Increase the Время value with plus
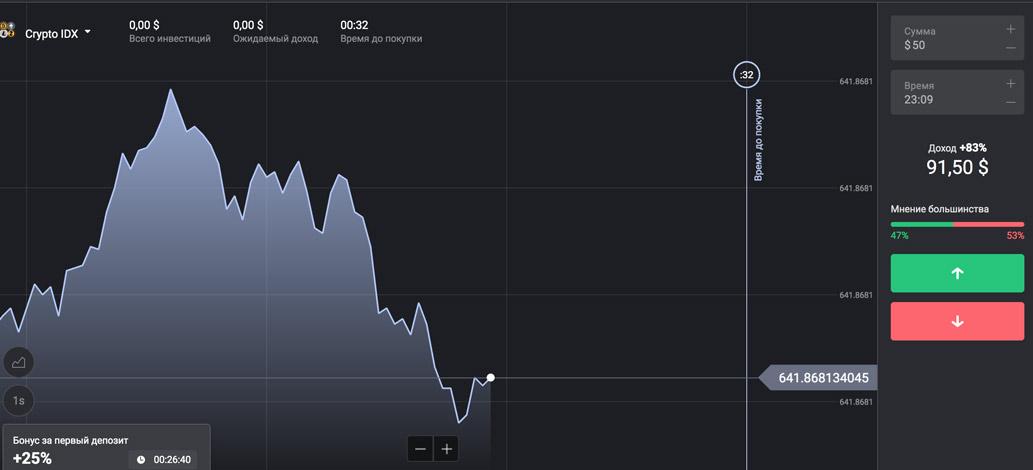Screen dimensions: 1033x470 1011,84
